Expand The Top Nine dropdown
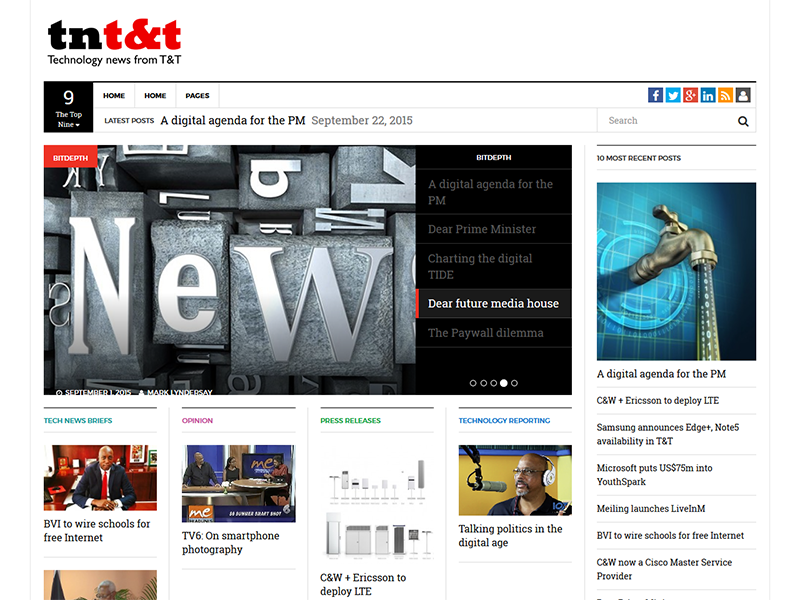This screenshot has width=800, height=600. coord(68,107)
